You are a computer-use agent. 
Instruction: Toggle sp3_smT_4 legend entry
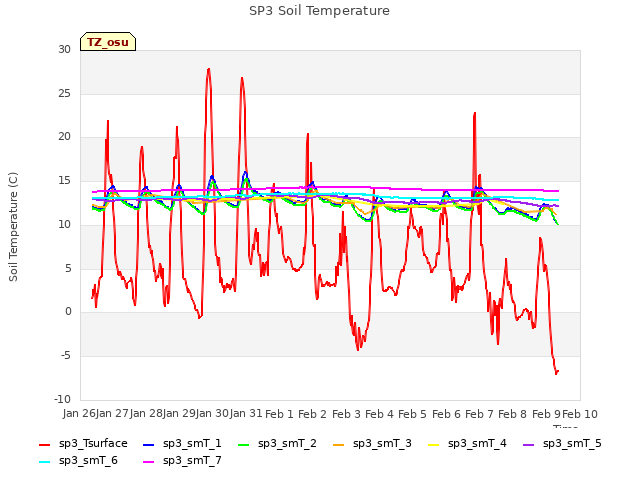coord(467,444)
